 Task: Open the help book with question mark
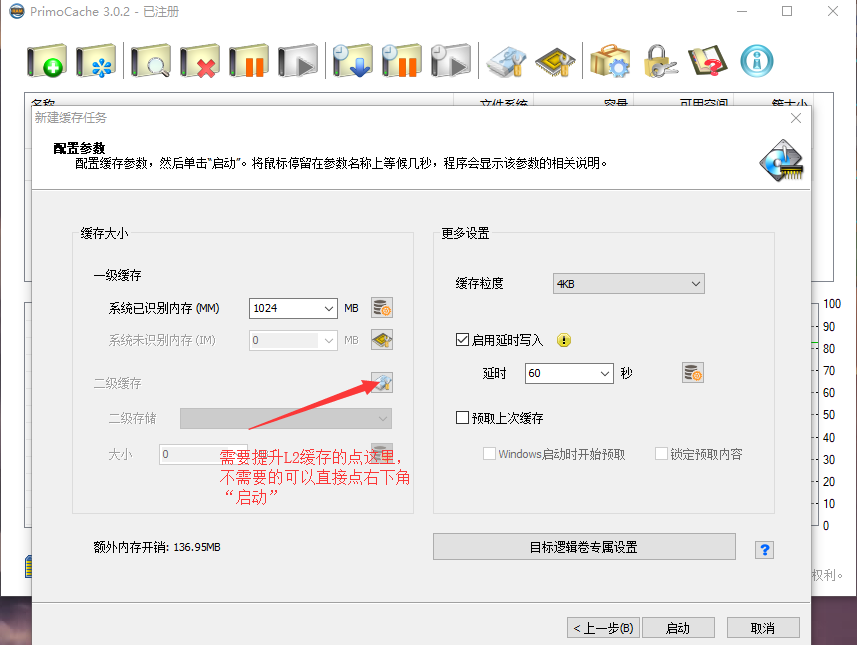[x=708, y=61]
